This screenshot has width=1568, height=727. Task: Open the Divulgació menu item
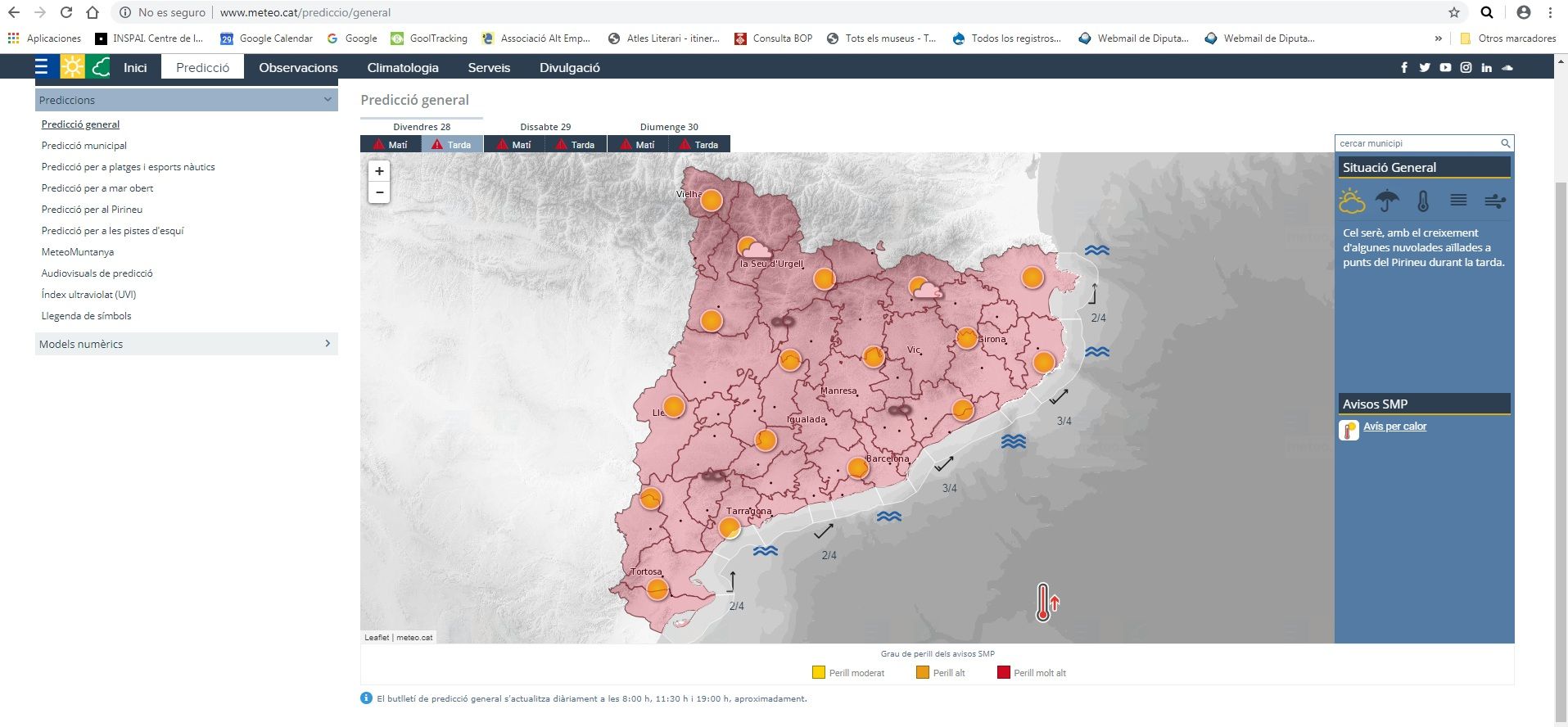pos(570,67)
